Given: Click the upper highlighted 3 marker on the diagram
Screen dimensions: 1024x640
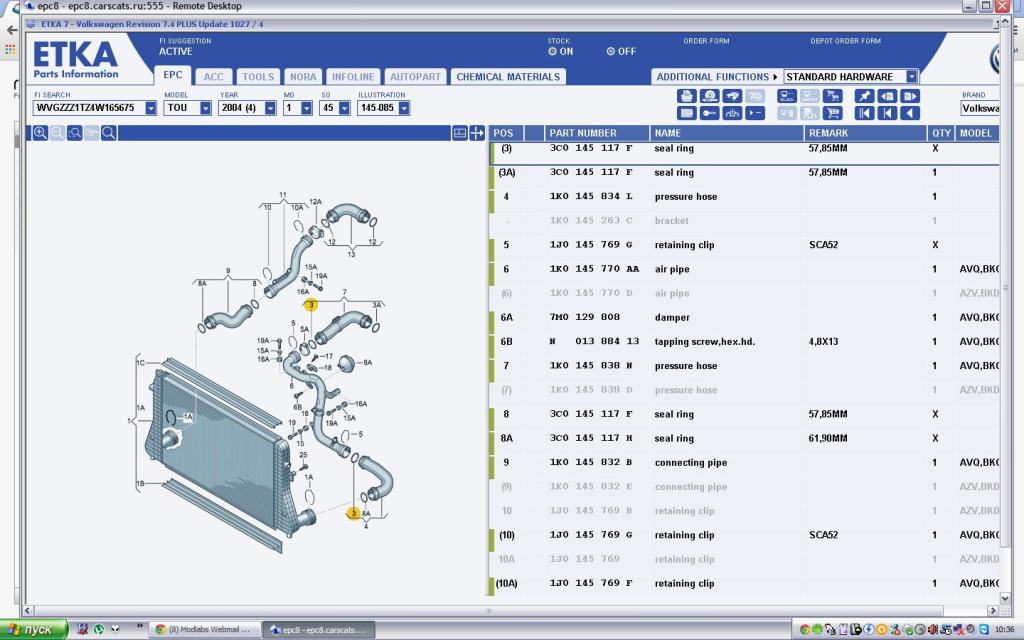Looking at the screenshot, I should click(x=311, y=305).
